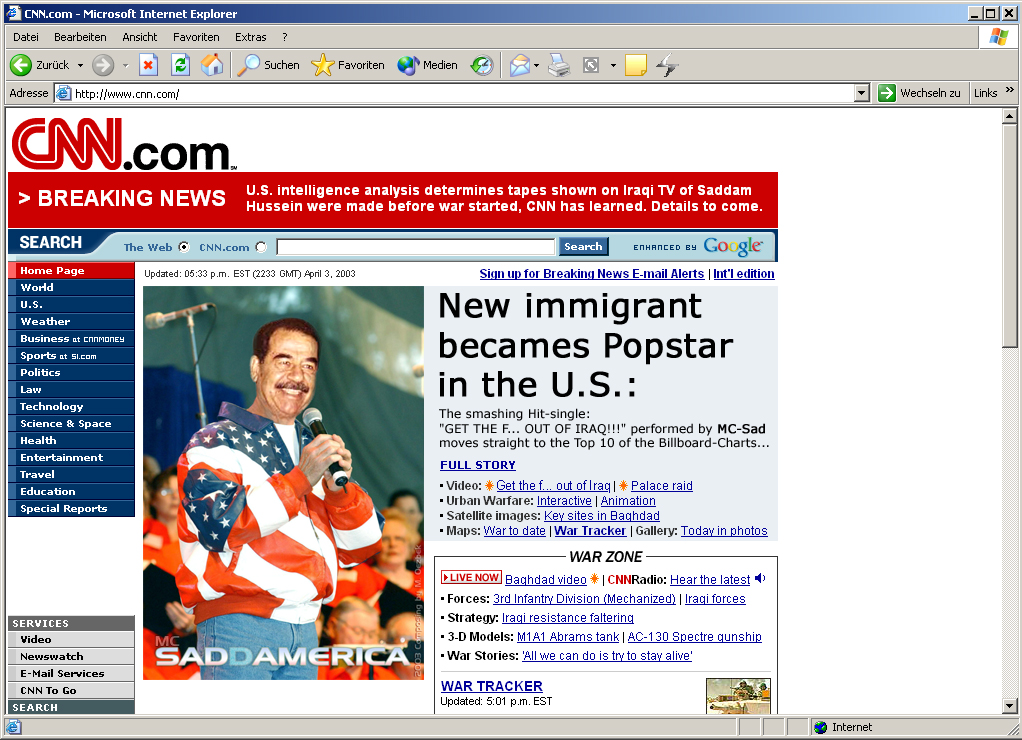Image resolution: width=1022 pixels, height=740 pixels.
Task: Click the mail envelope icon
Action: (519, 65)
